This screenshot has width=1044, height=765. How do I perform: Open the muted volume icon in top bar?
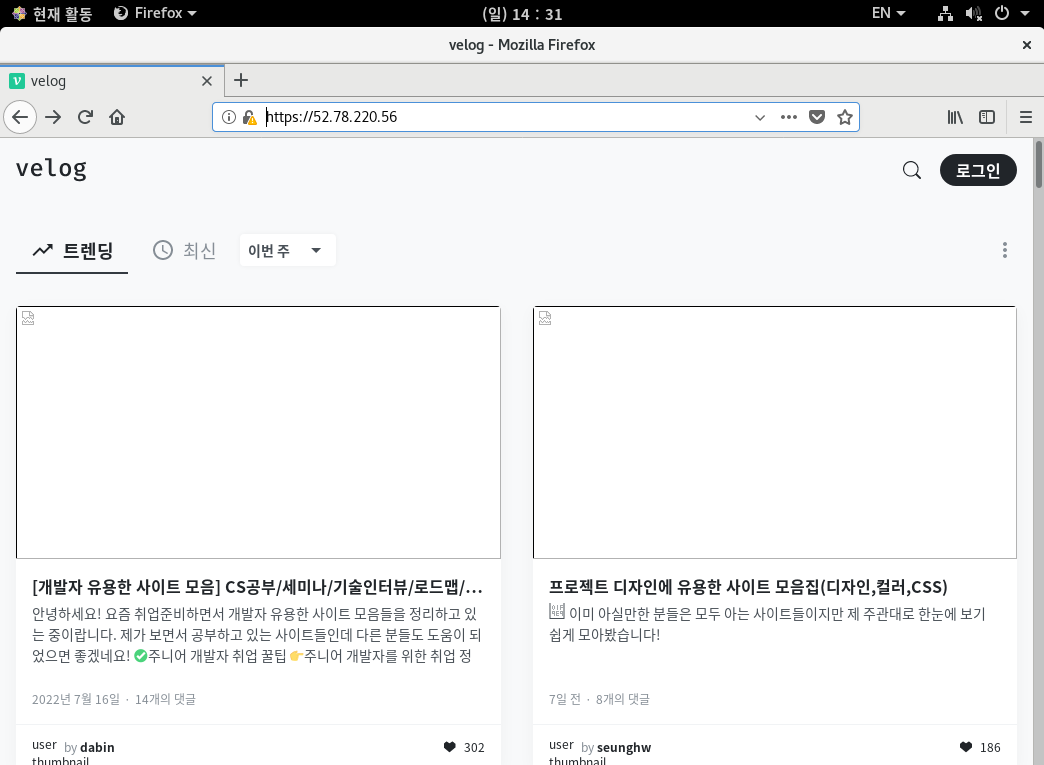coord(973,13)
